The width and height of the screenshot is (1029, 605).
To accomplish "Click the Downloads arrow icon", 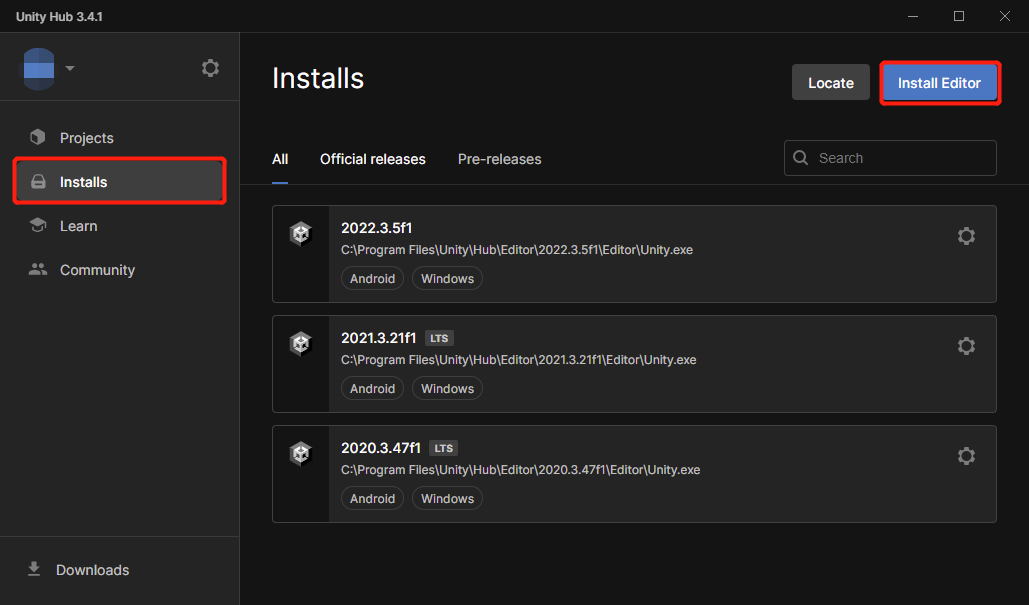I will click(x=34, y=569).
